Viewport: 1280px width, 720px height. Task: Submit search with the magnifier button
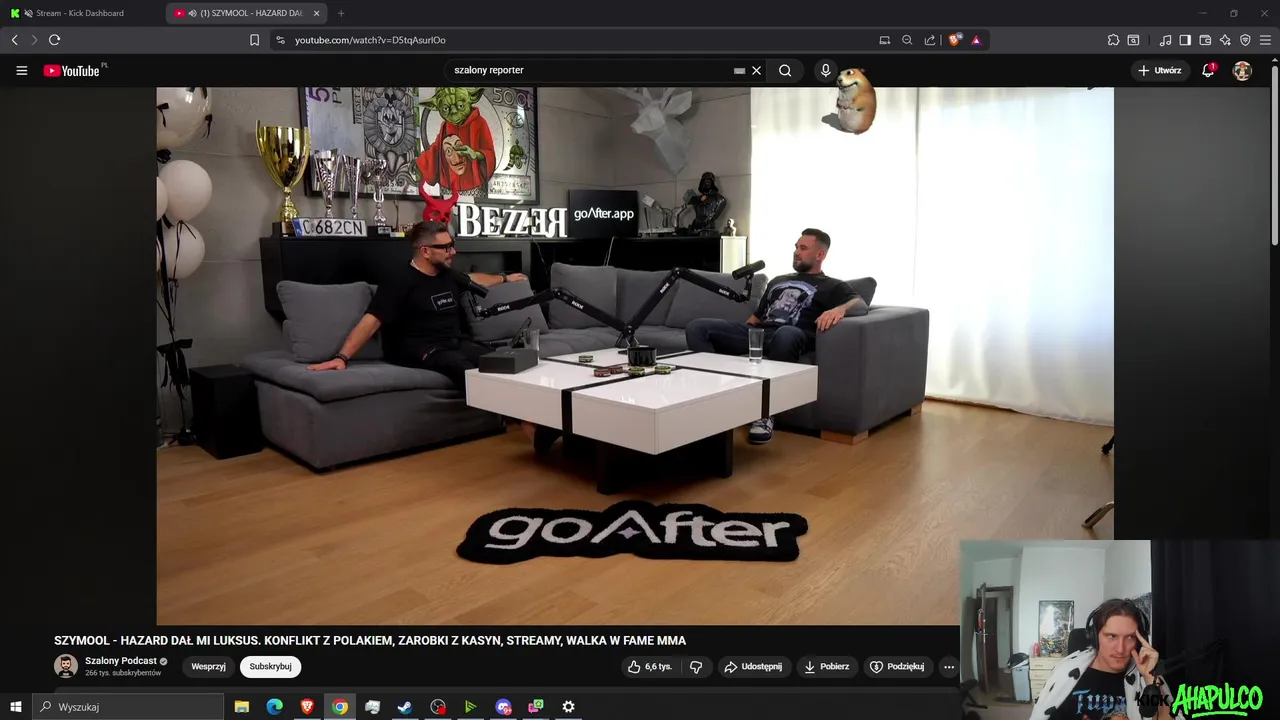pyautogui.click(x=785, y=70)
